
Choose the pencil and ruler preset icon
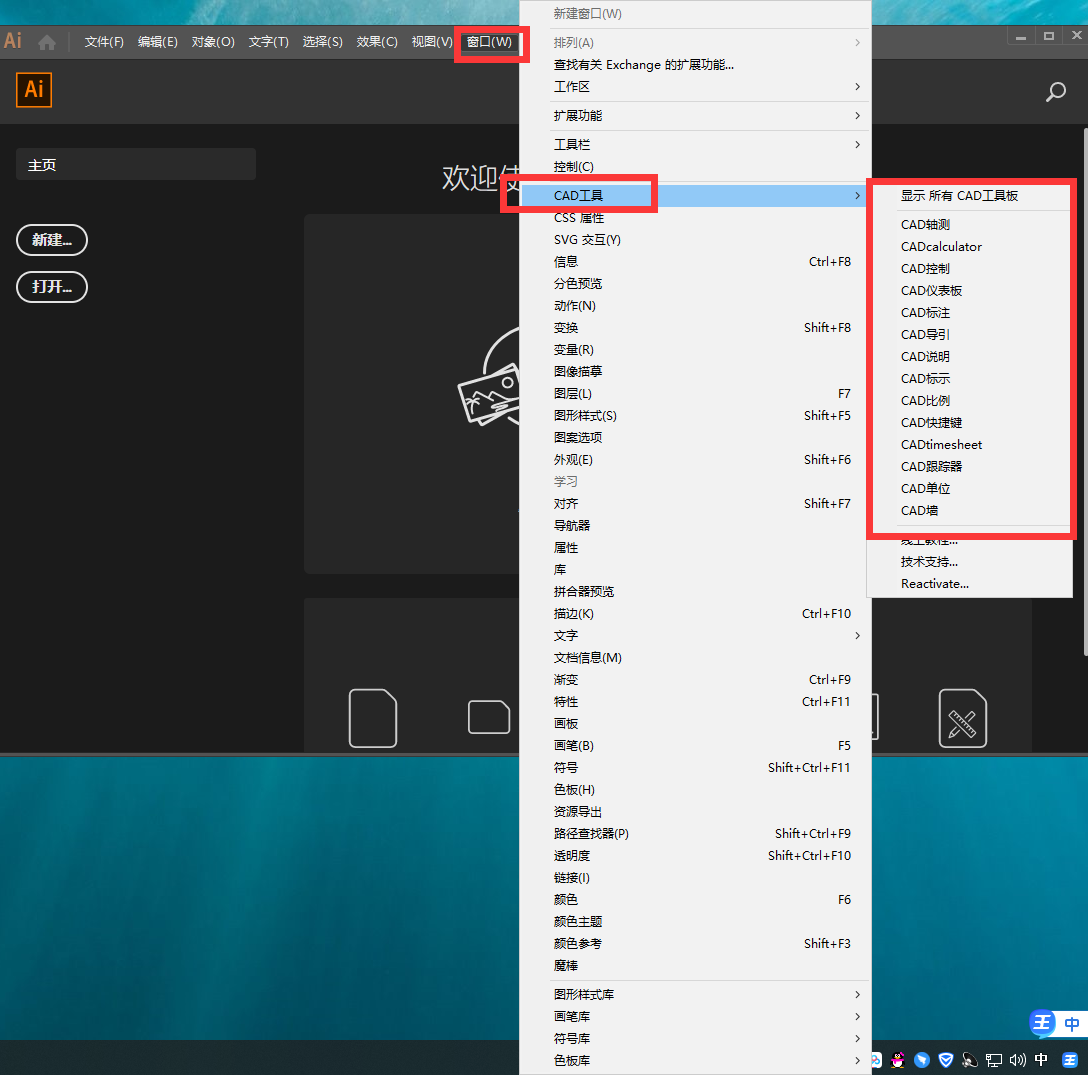pos(962,718)
